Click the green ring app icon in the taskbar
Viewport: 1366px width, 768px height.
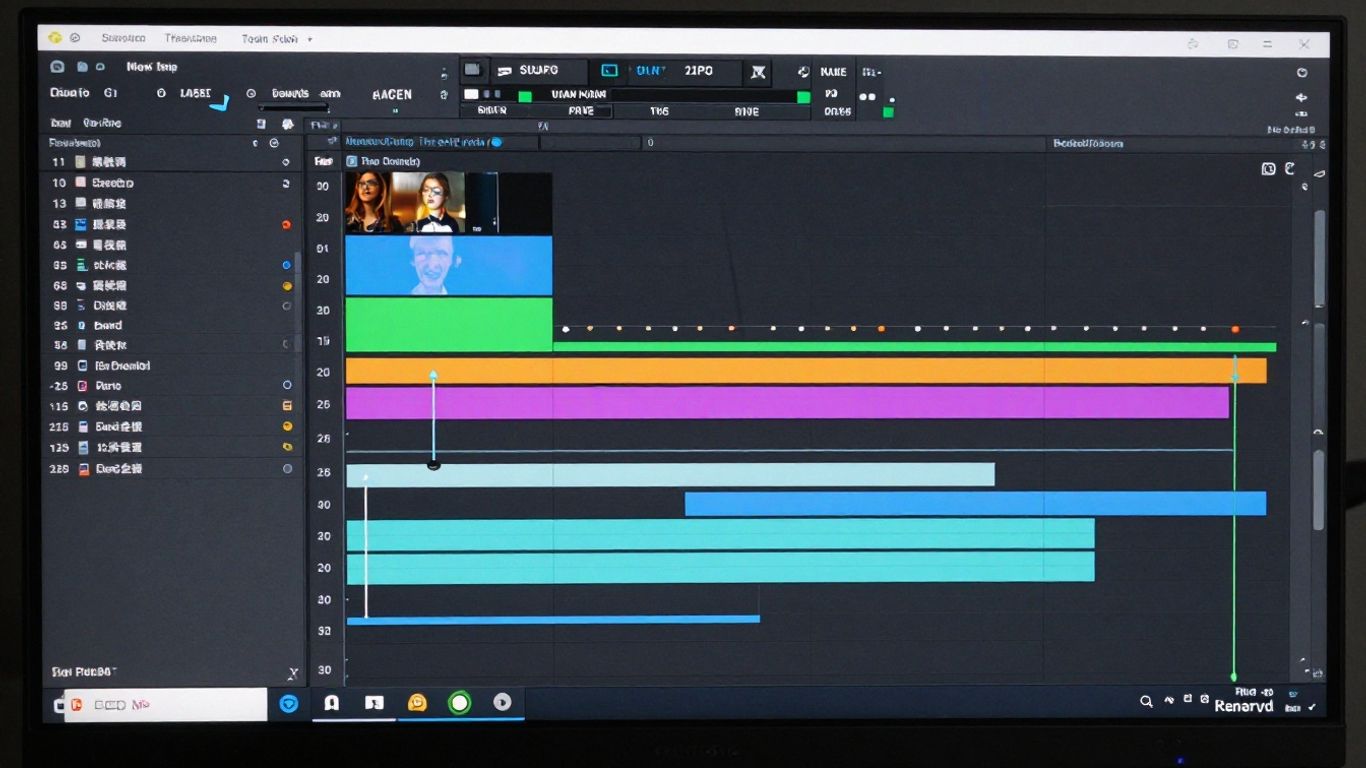pyautogui.click(x=459, y=703)
